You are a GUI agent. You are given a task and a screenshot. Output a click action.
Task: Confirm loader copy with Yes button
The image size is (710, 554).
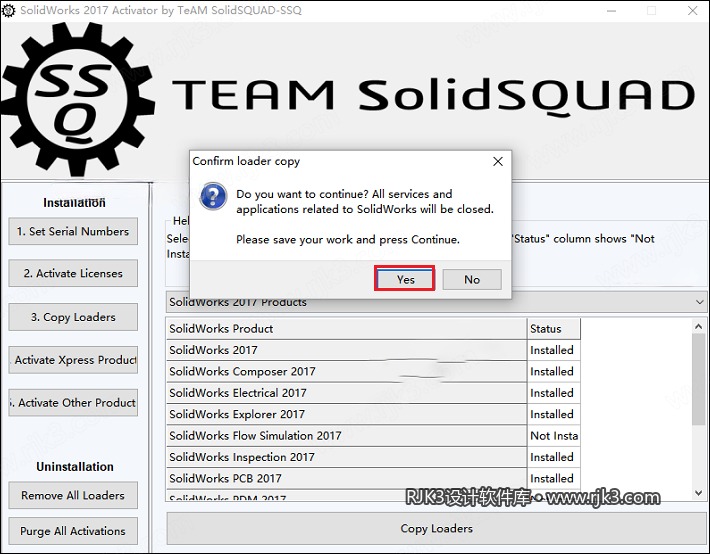405,279
